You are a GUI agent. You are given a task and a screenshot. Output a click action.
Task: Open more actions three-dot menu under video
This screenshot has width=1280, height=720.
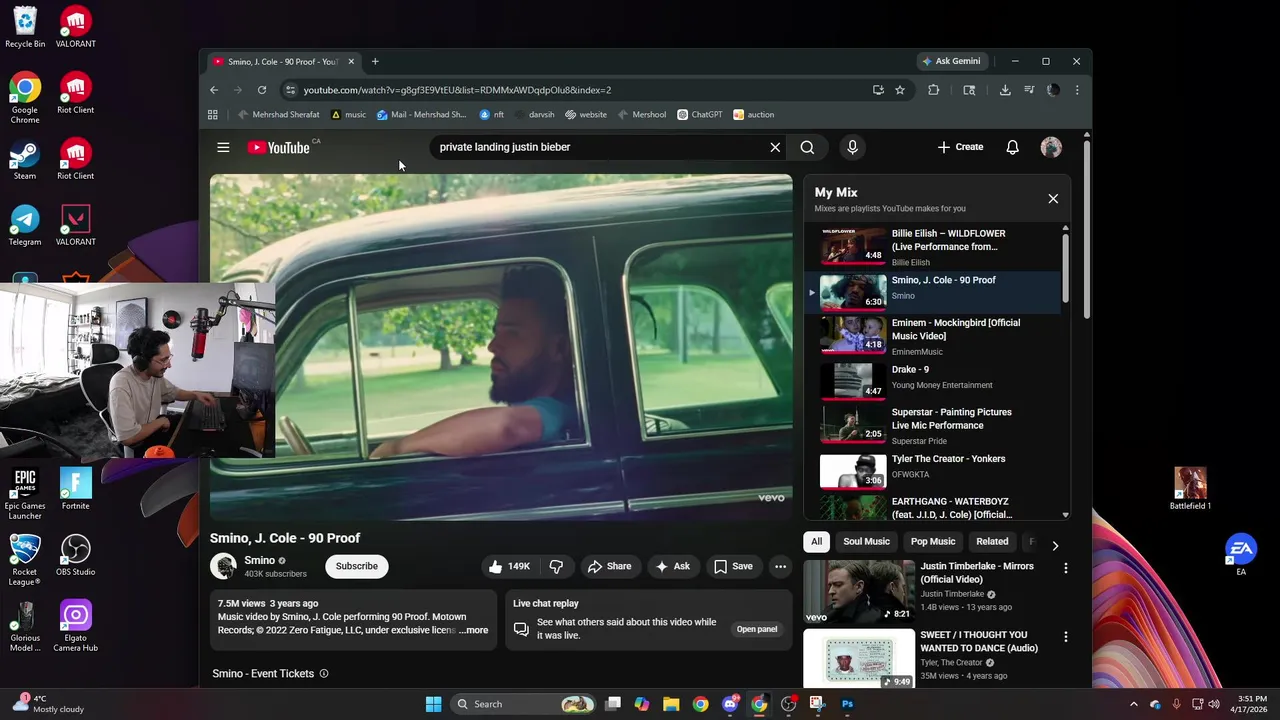780,566
